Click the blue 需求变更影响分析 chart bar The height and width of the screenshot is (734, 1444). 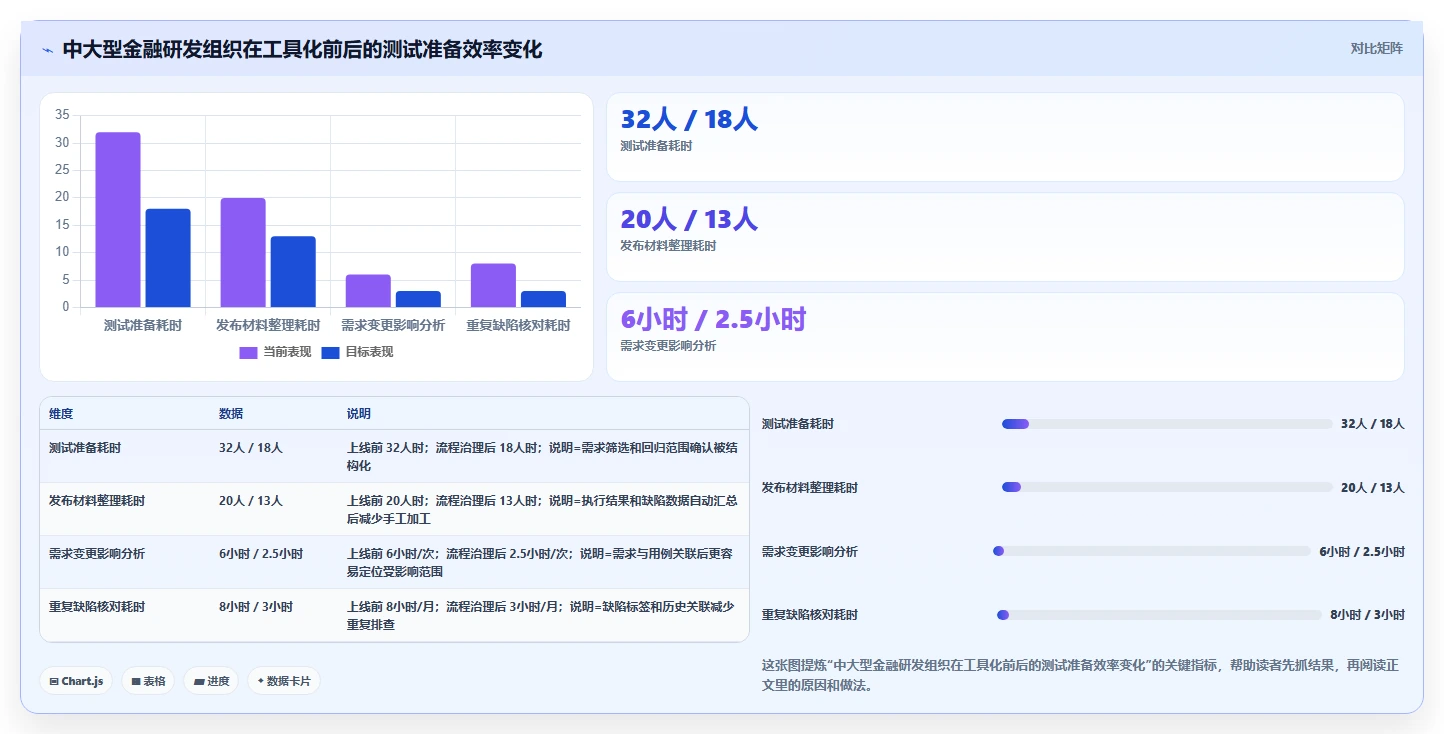tap(418, 299)
